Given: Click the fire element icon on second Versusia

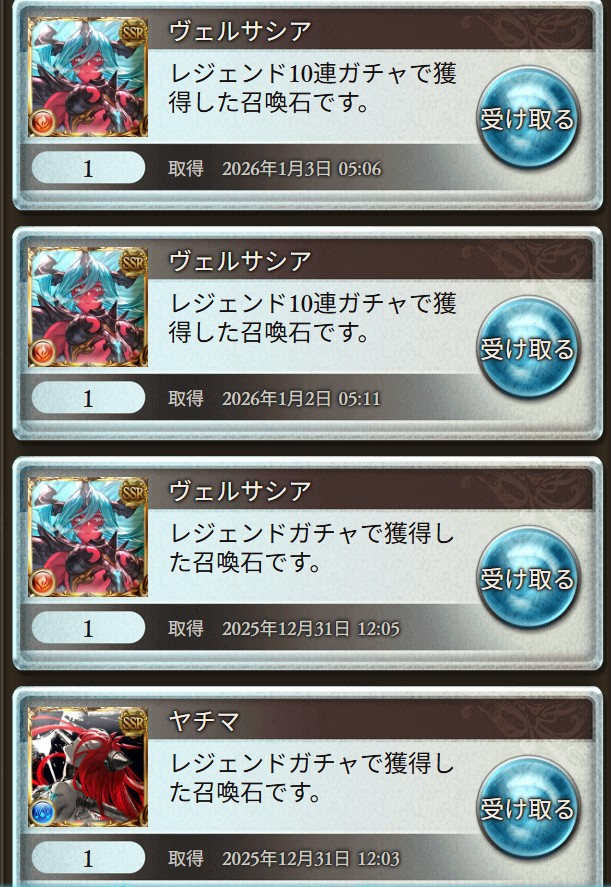Looking at the screenshot, I should (x=42, y=352).
